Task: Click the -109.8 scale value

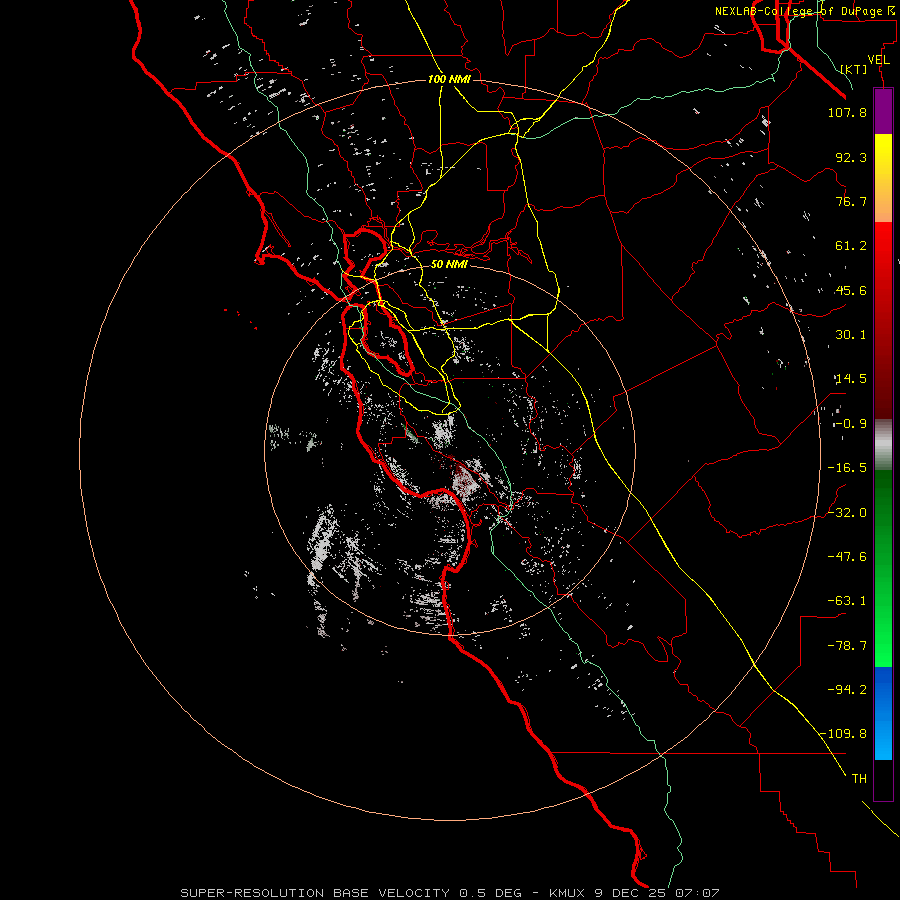Action: (x=843, y=734)
